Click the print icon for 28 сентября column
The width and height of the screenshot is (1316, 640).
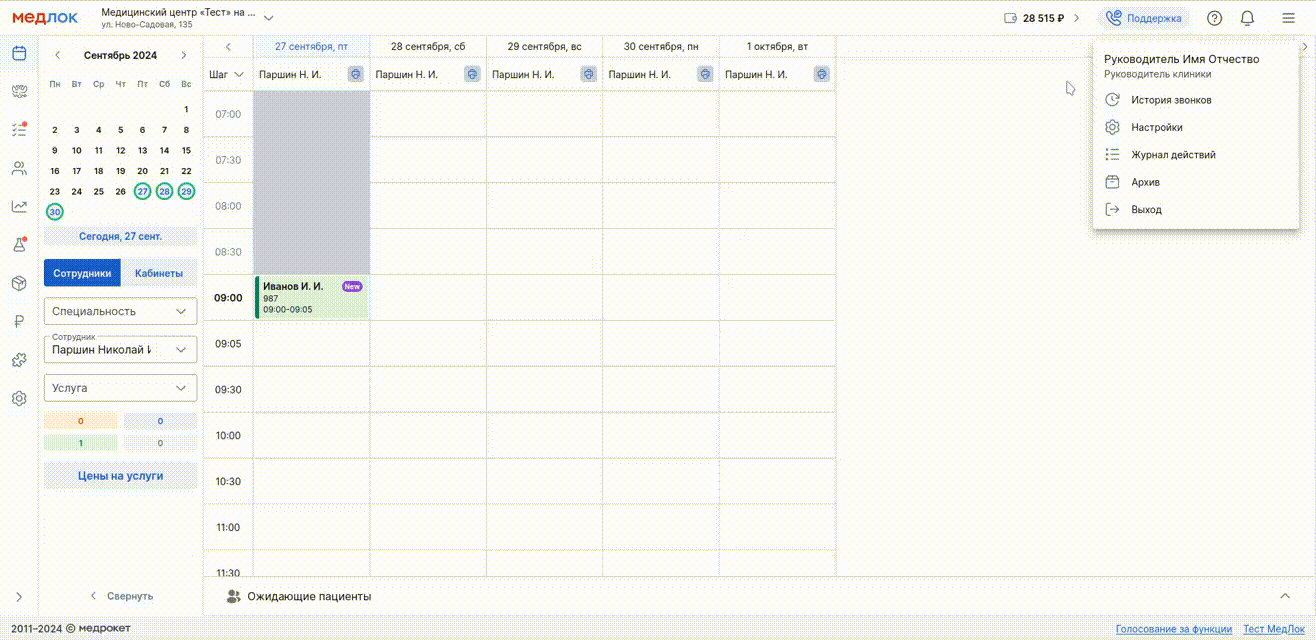(472, 74)
